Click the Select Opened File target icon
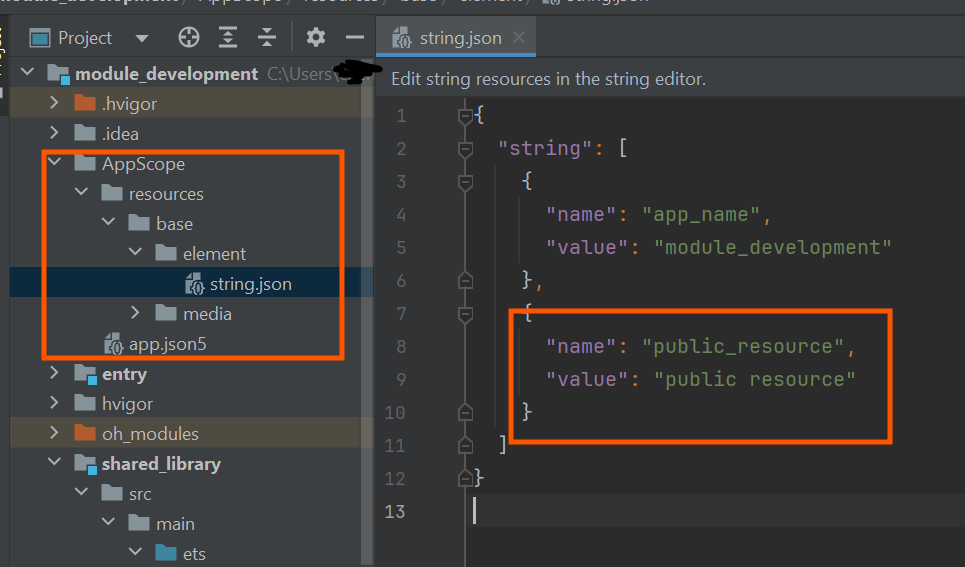This screenshot has height=567, width=965. [189, 38]
